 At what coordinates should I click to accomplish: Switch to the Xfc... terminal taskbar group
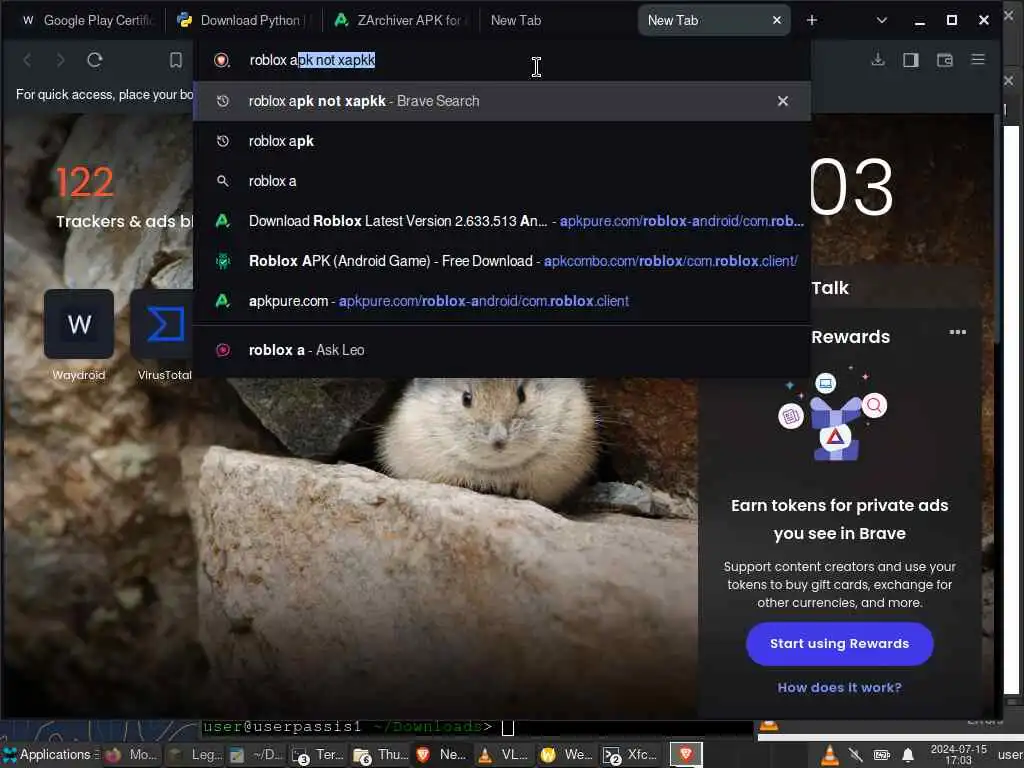click(629, 755)
